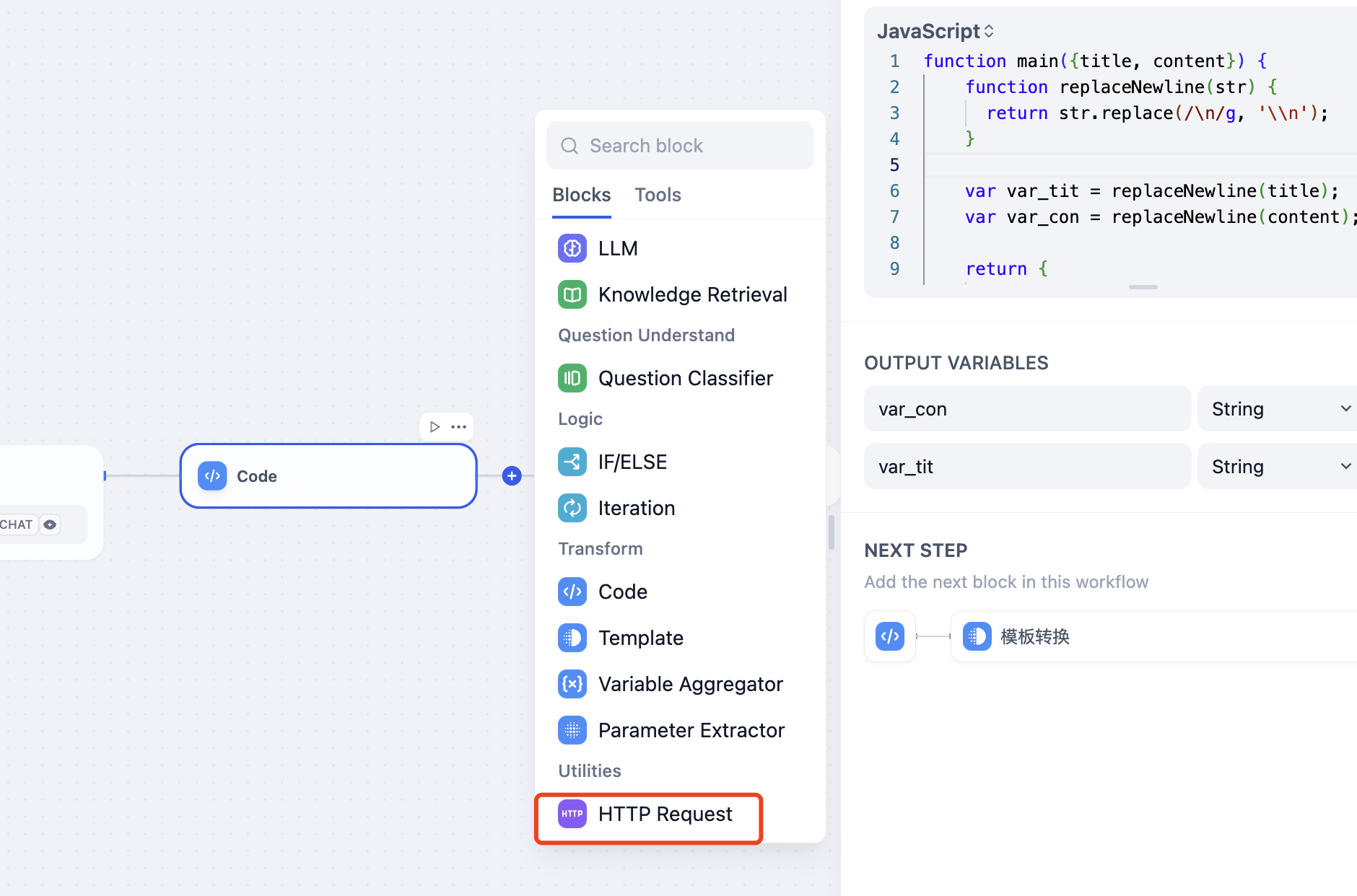Run the Code node with play icon

point(435,426)
